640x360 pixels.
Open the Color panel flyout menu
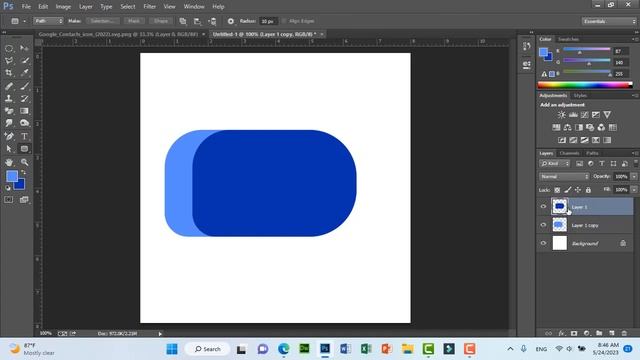635,39
